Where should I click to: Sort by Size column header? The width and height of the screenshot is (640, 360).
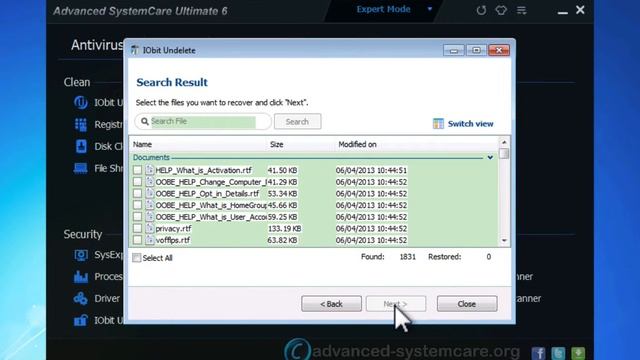point(276,144)
